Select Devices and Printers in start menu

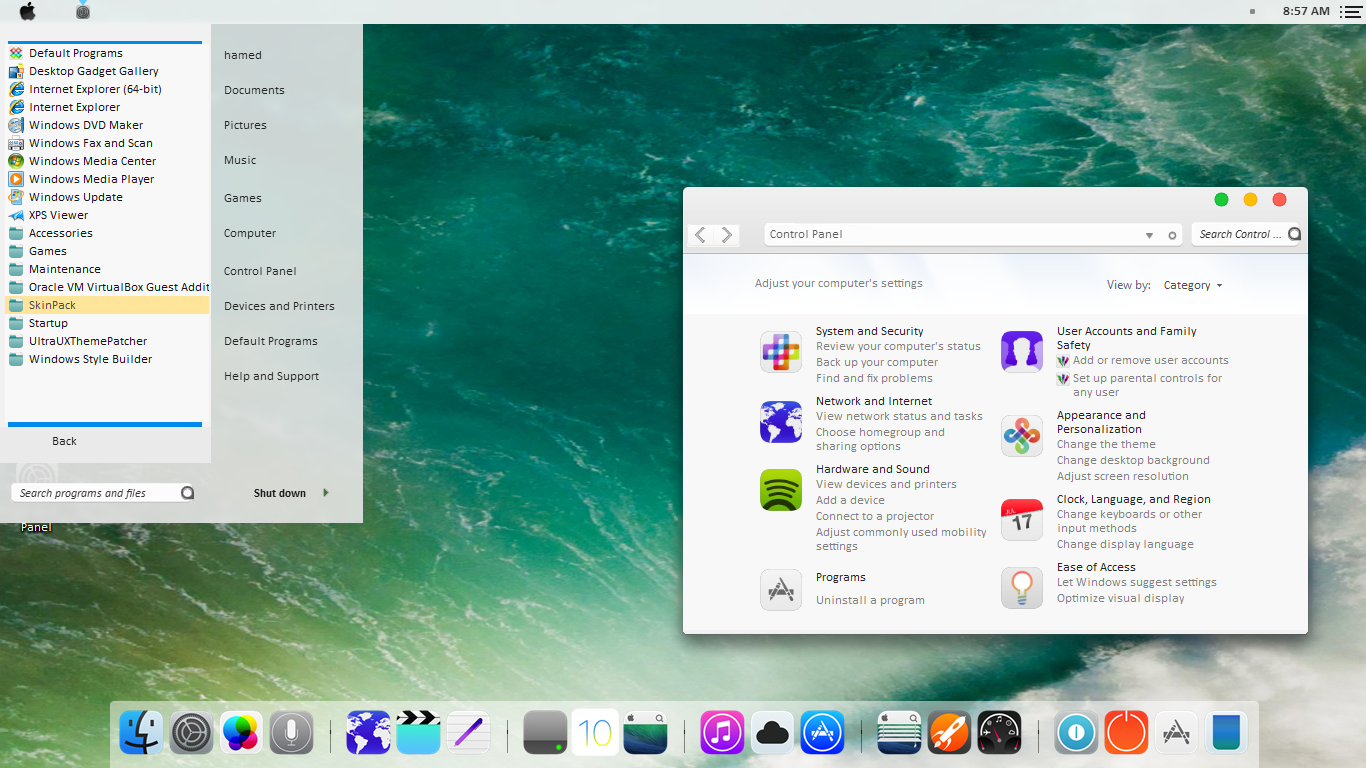(x=279, y=306)
